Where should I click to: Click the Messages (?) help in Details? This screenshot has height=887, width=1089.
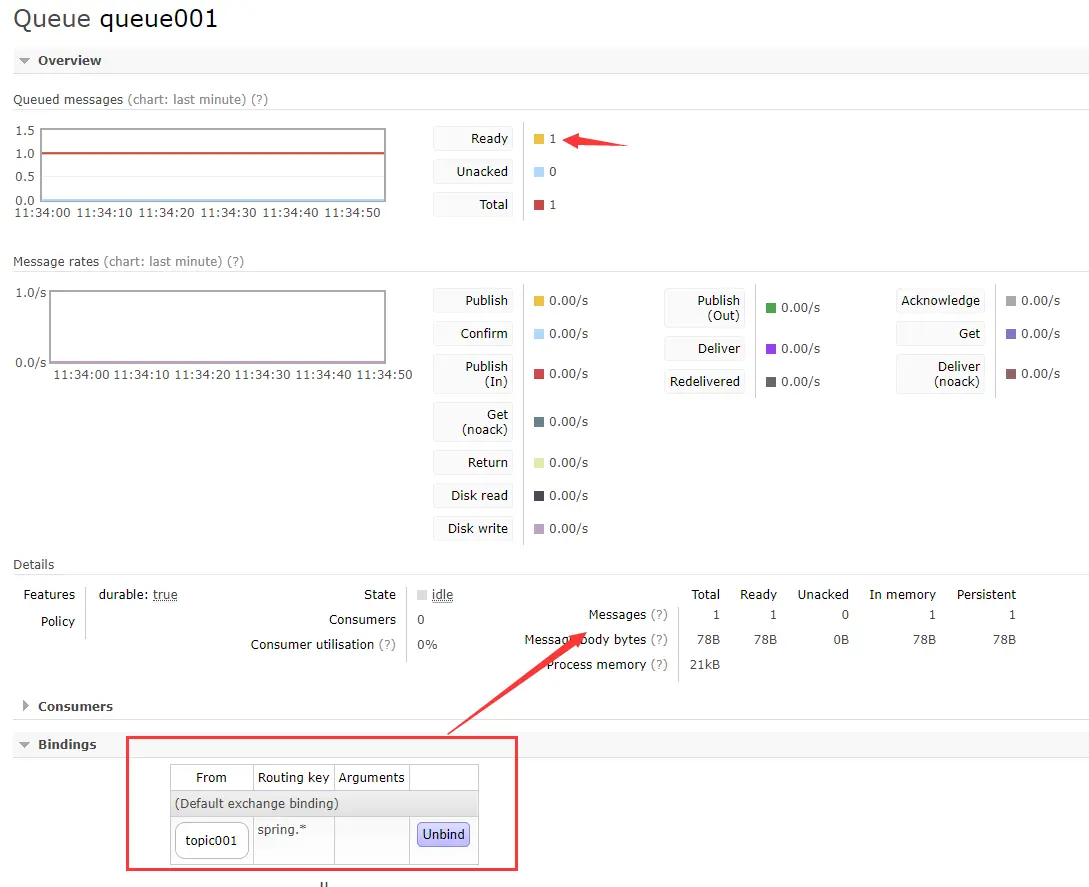coord(658,615)
